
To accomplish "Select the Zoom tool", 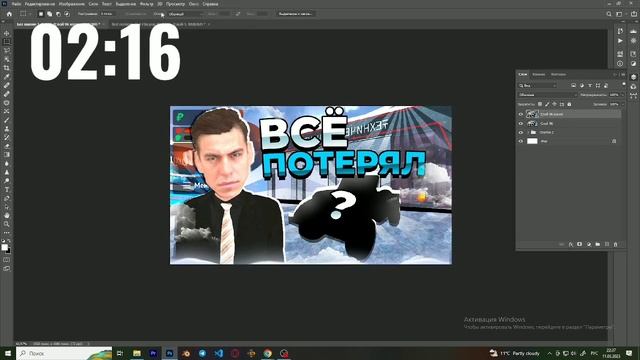I will (x=7, y=224).
